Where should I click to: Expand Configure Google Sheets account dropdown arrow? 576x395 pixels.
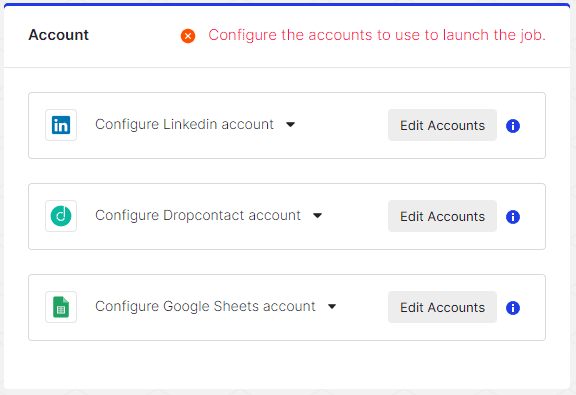[x=332, y=306]
